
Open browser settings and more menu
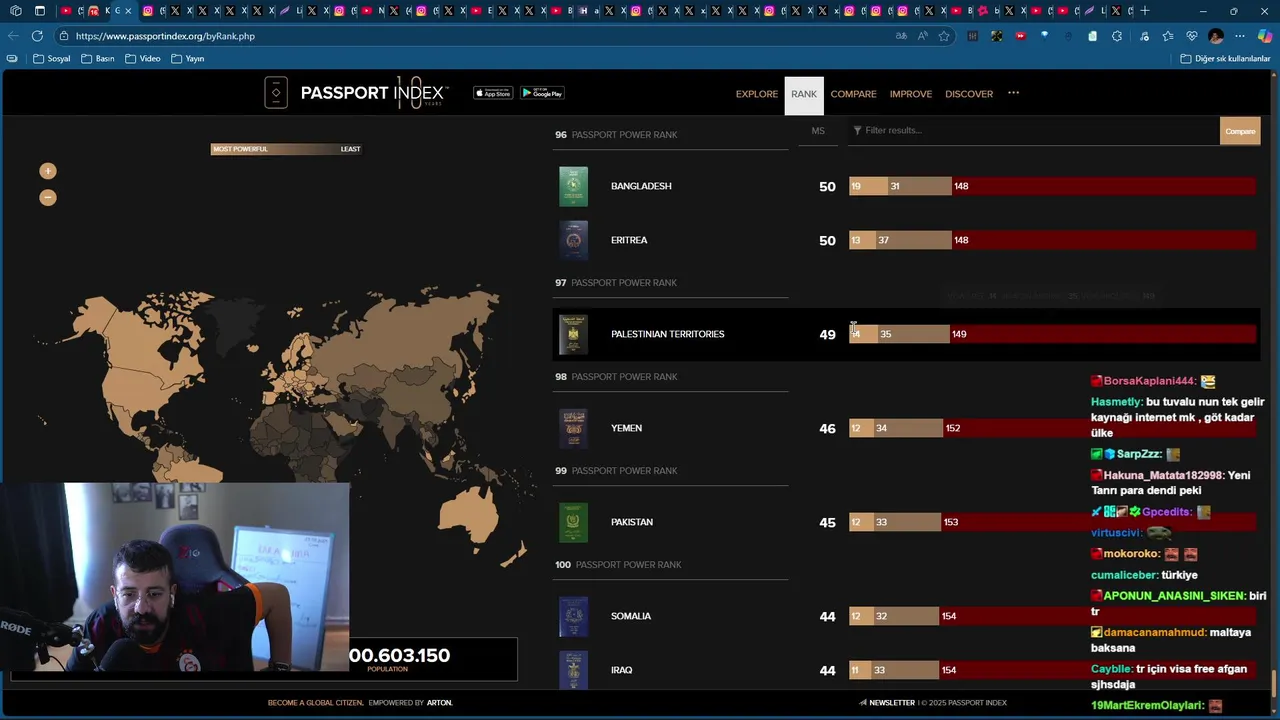pos(1241,36)
